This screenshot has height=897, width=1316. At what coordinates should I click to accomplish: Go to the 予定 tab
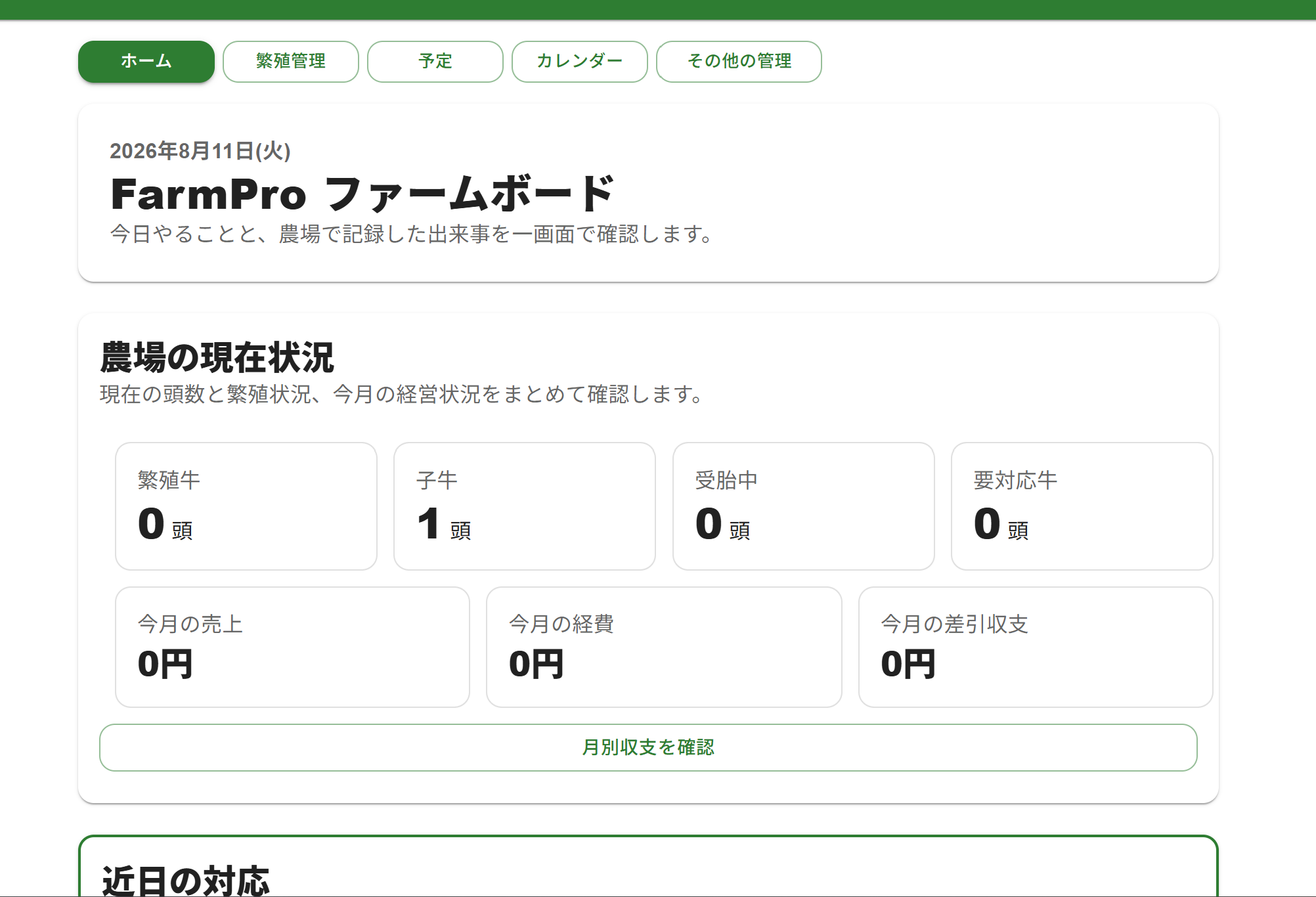point(435,62)
